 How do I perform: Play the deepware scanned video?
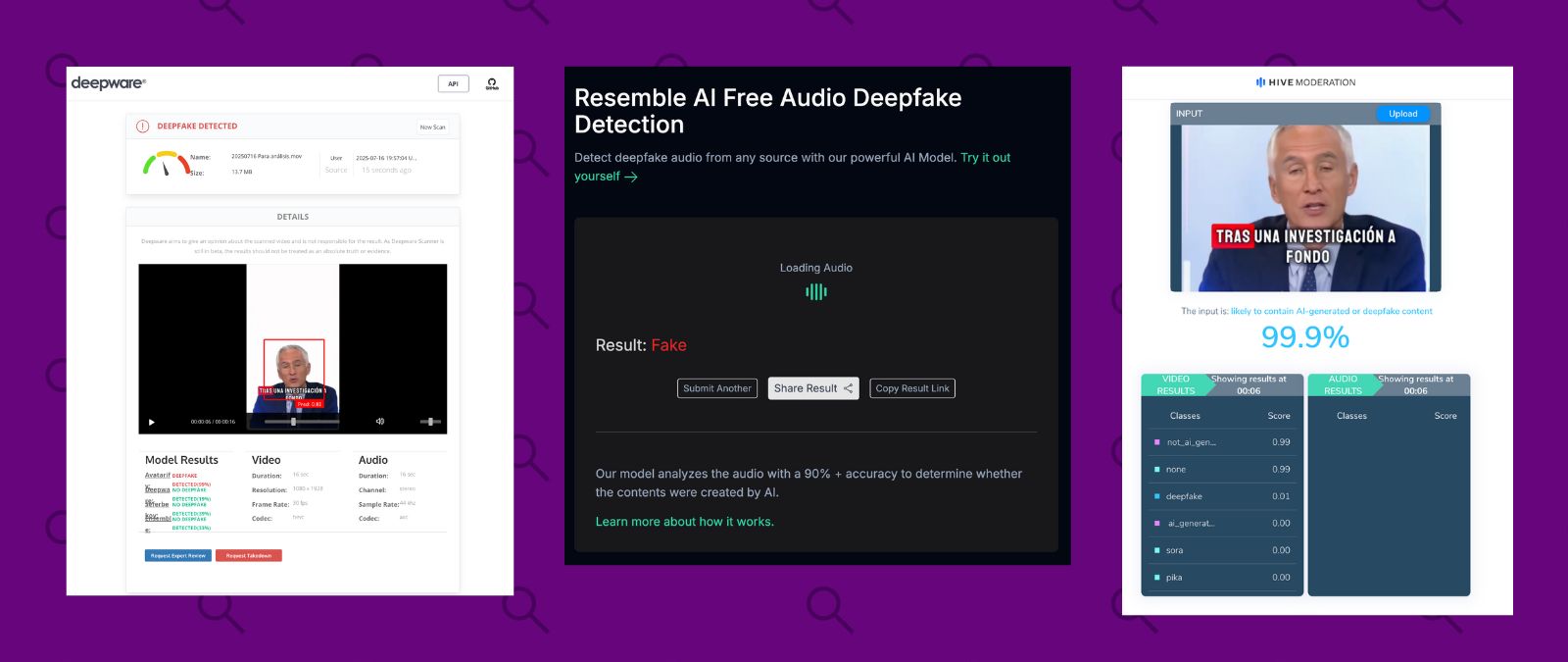click(x=152, y=422)
